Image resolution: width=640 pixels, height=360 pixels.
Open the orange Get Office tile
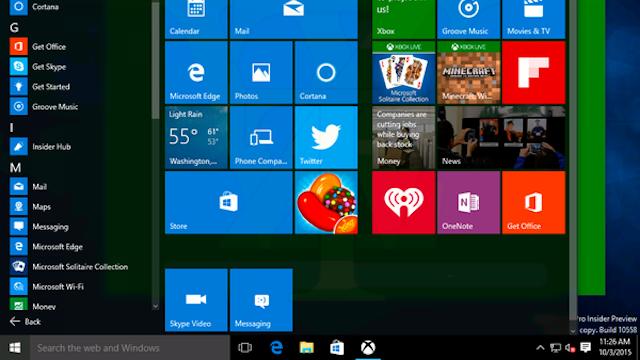click(x=533, y=202)
